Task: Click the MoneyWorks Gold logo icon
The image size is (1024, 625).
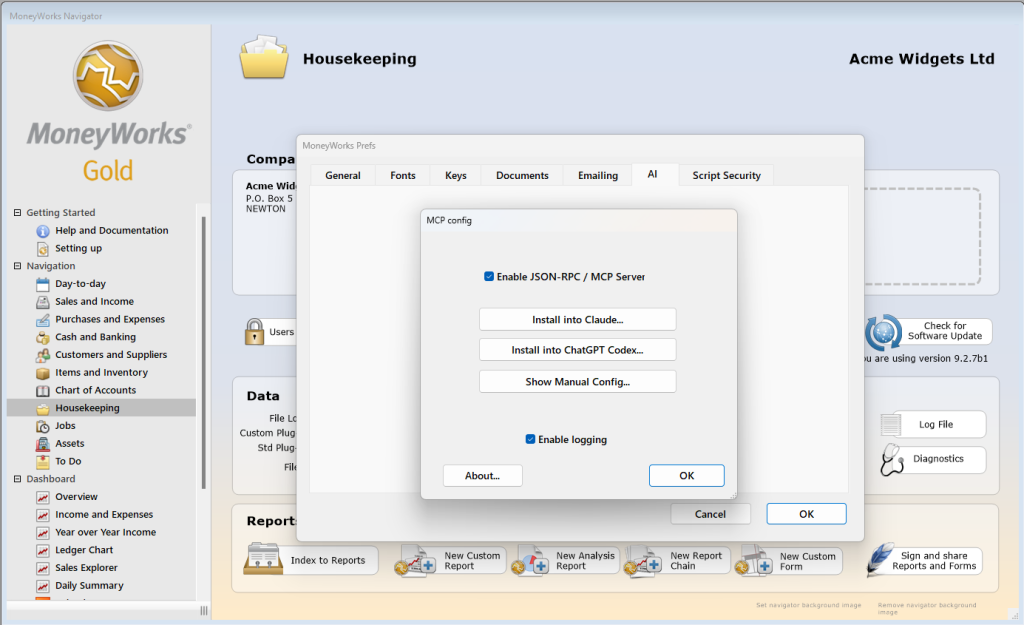Action: point(108,75)
